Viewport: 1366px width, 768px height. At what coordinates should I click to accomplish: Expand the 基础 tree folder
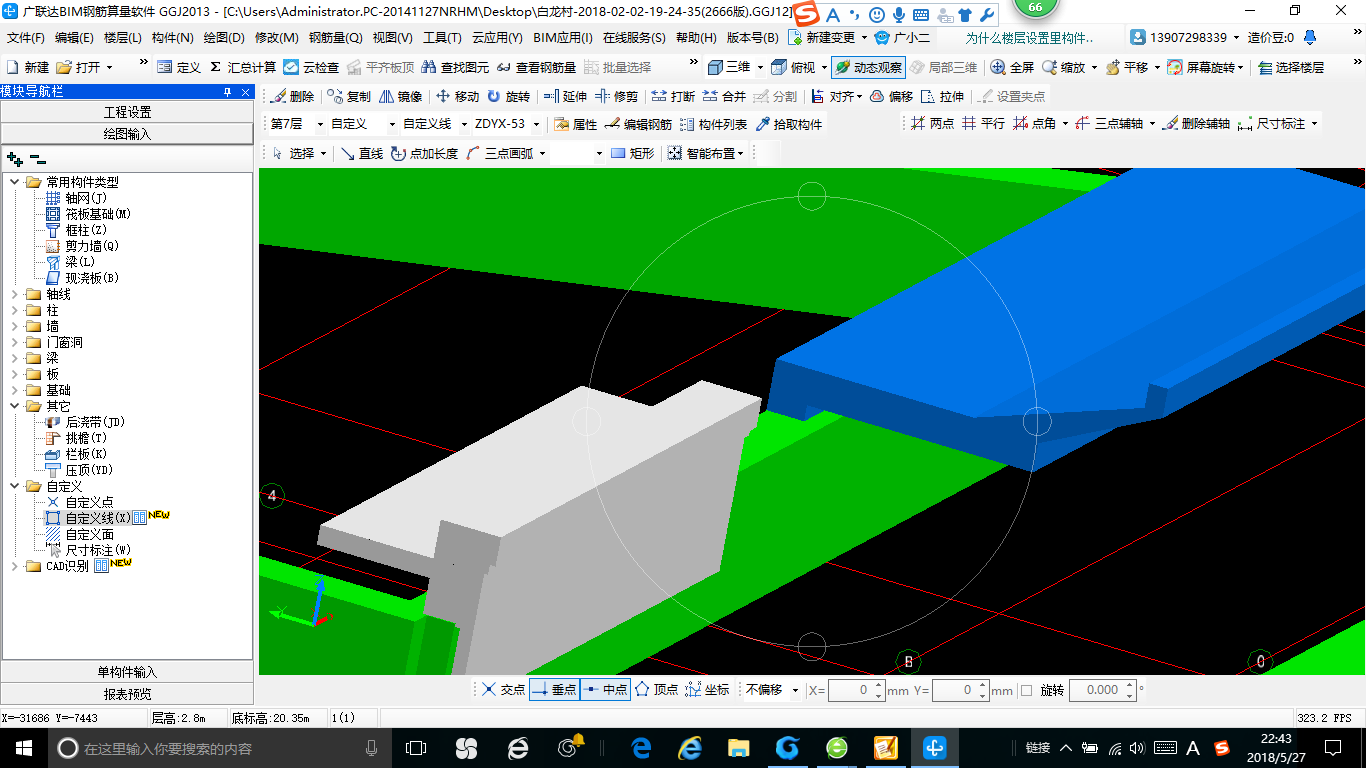(x=15, y=390)
